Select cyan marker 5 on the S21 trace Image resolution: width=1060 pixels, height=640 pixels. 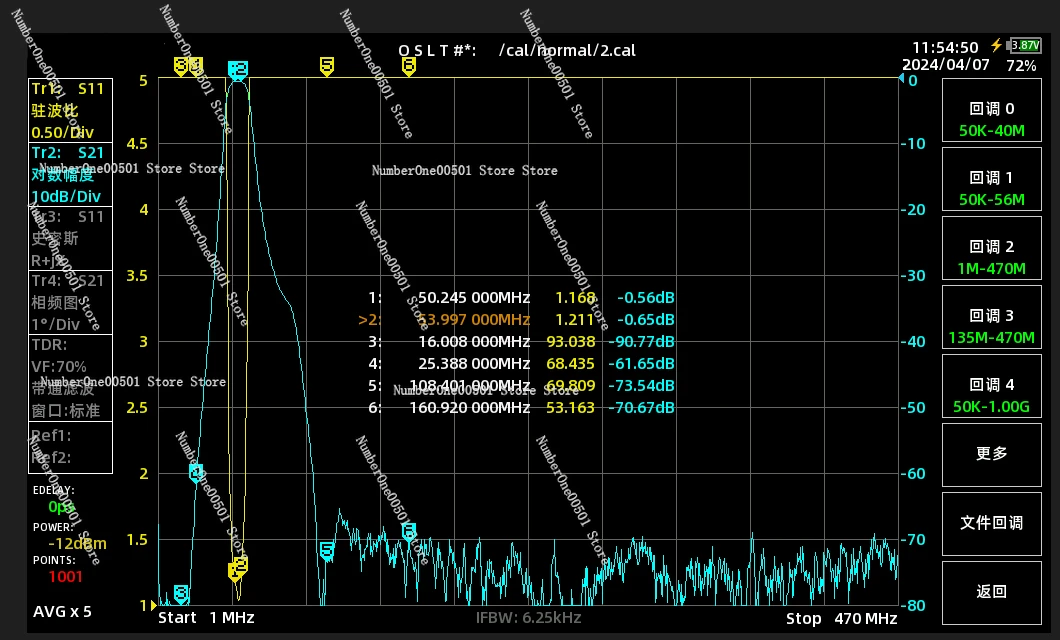pyautogui.click(x=327, y=551)
